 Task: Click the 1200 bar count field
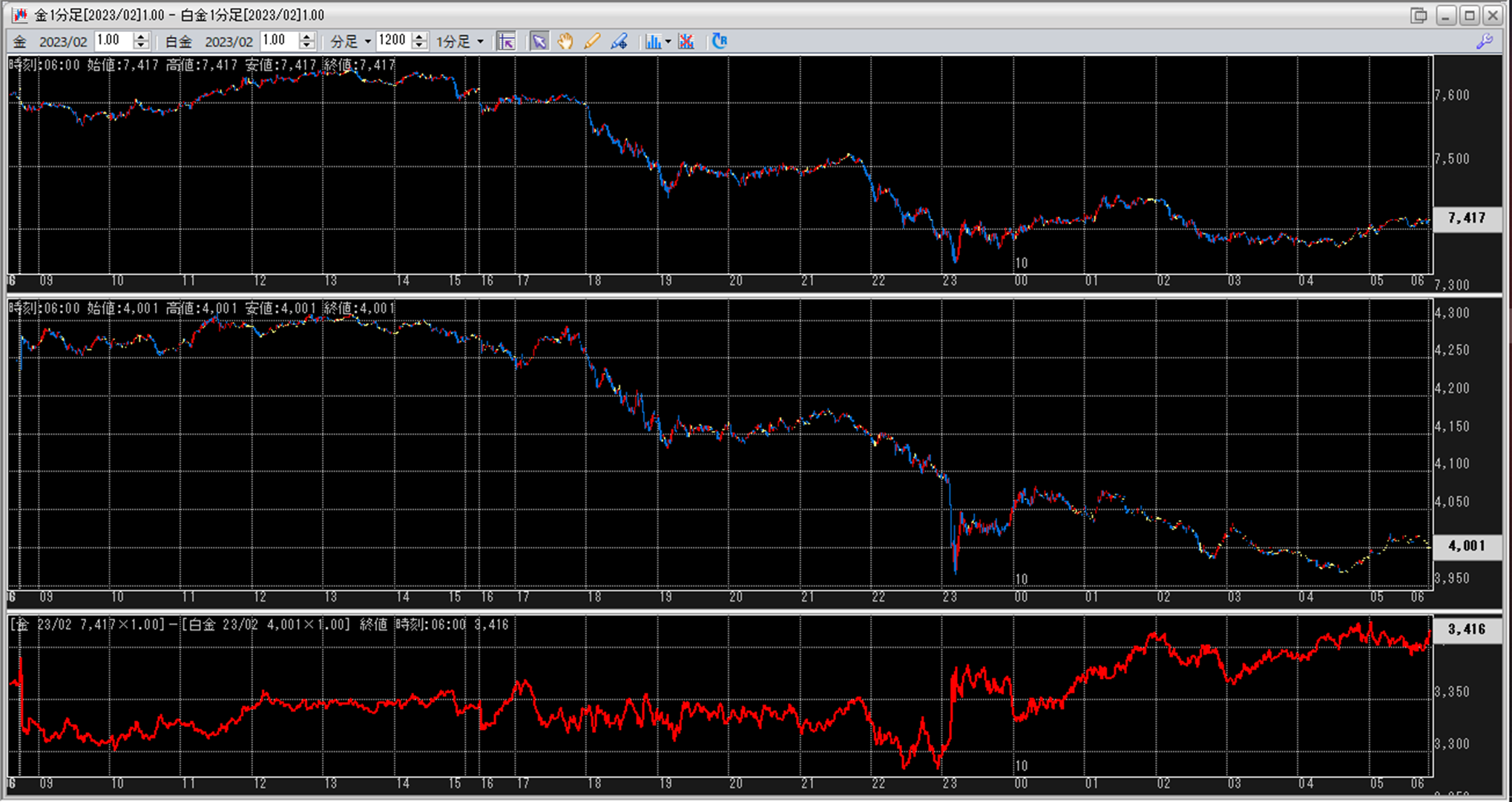click(393, 42)
